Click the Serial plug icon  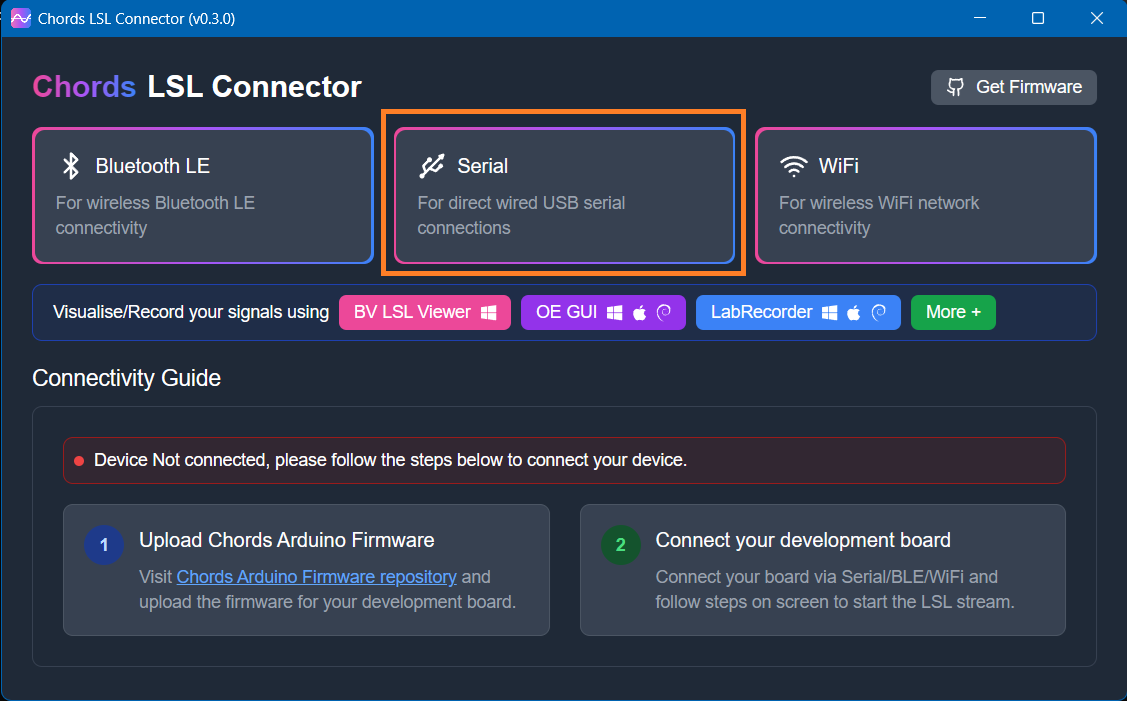(432, 165)
